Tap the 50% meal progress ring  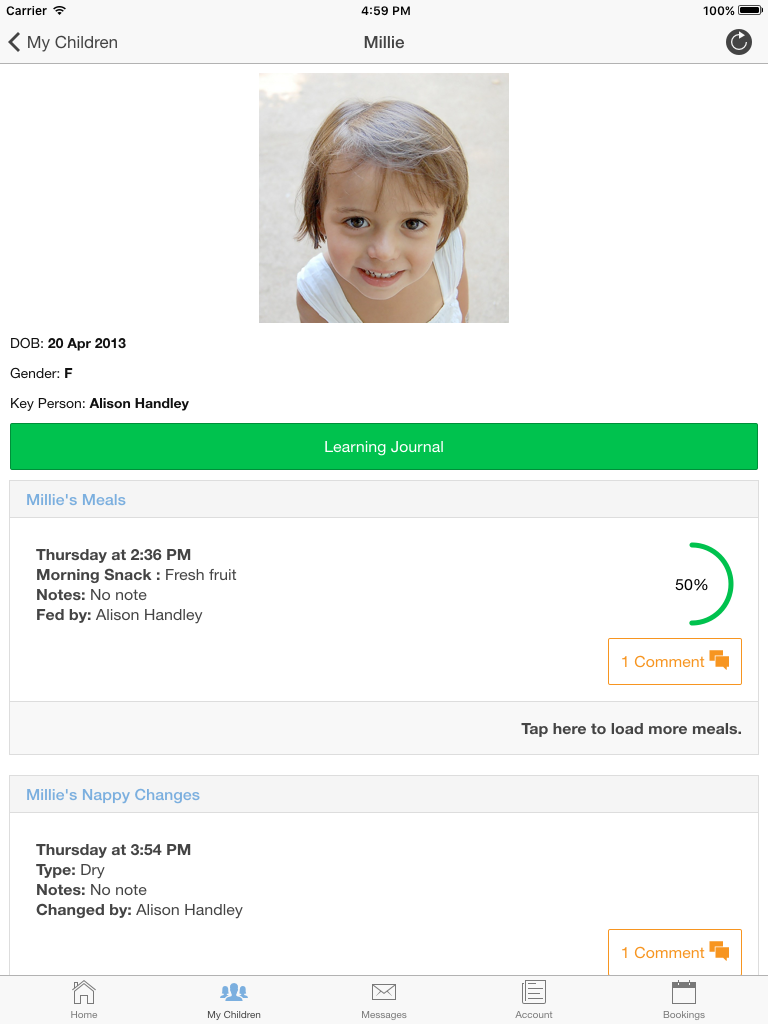coord(692,585)
